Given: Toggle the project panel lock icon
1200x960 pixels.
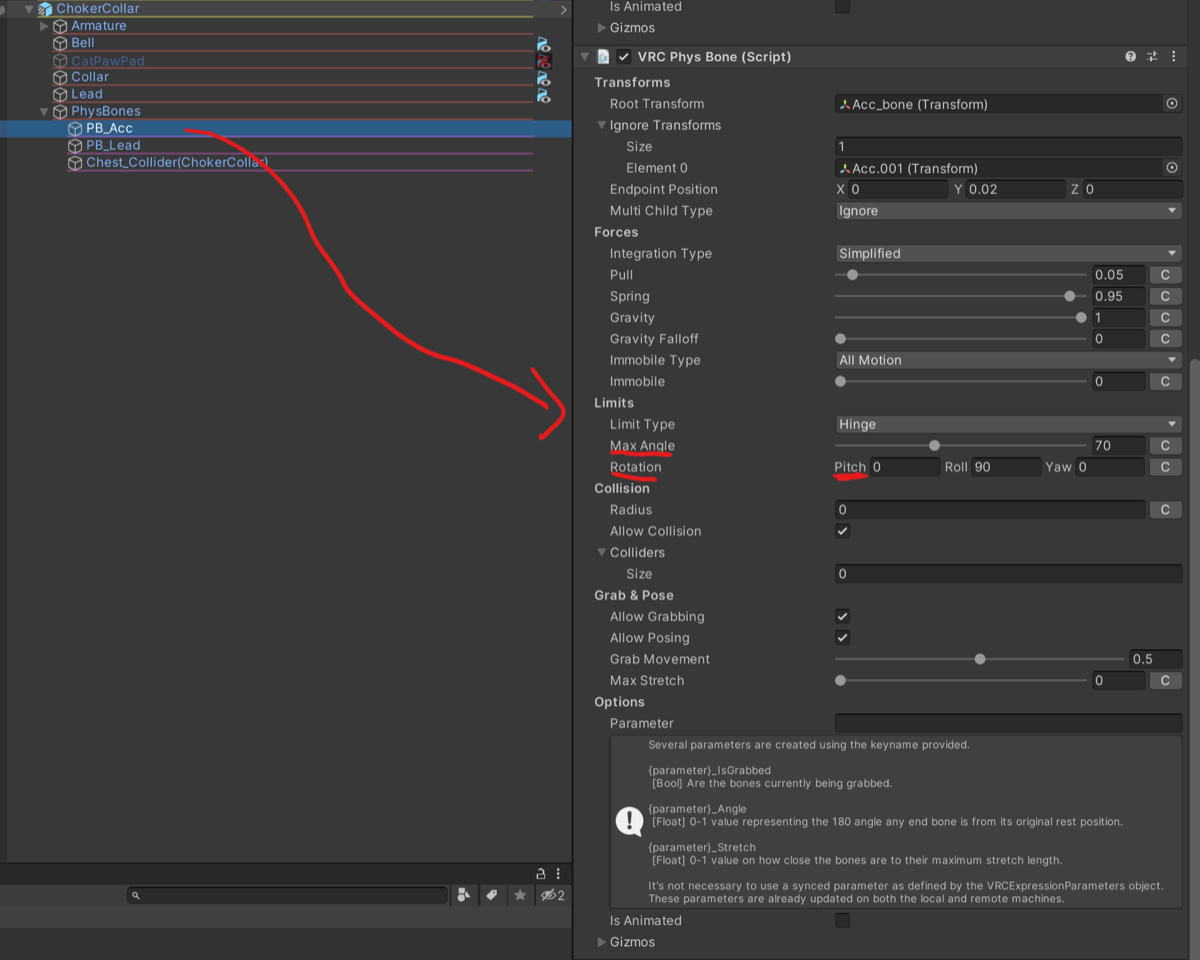Looking at the screenshot, I should click(541, 873).
